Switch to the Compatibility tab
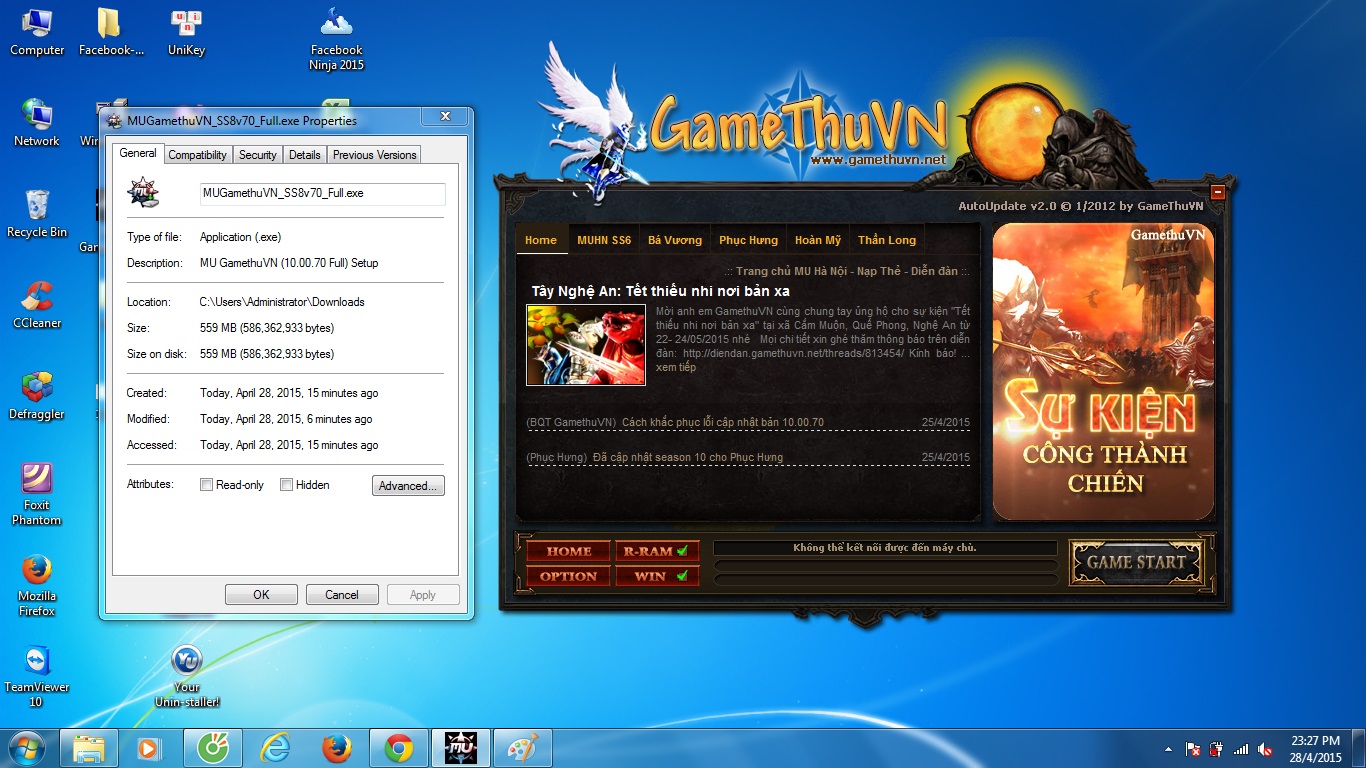Image resolution: width=1366 pixels, height=768 pixels. 197,155
